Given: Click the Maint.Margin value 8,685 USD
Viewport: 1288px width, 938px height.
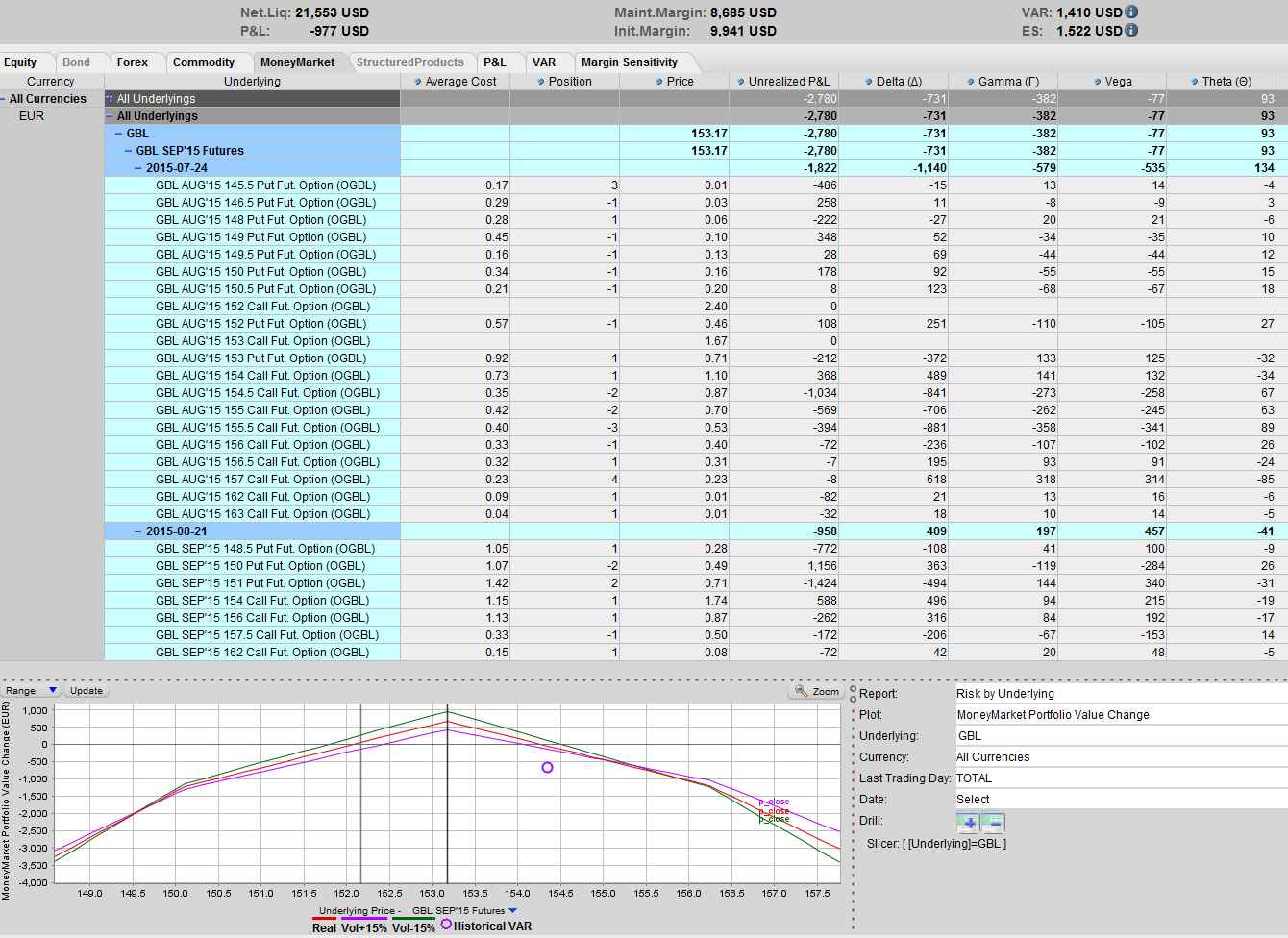Looking at the screenshot, I should pyautogui.click(x=743, y=12).
